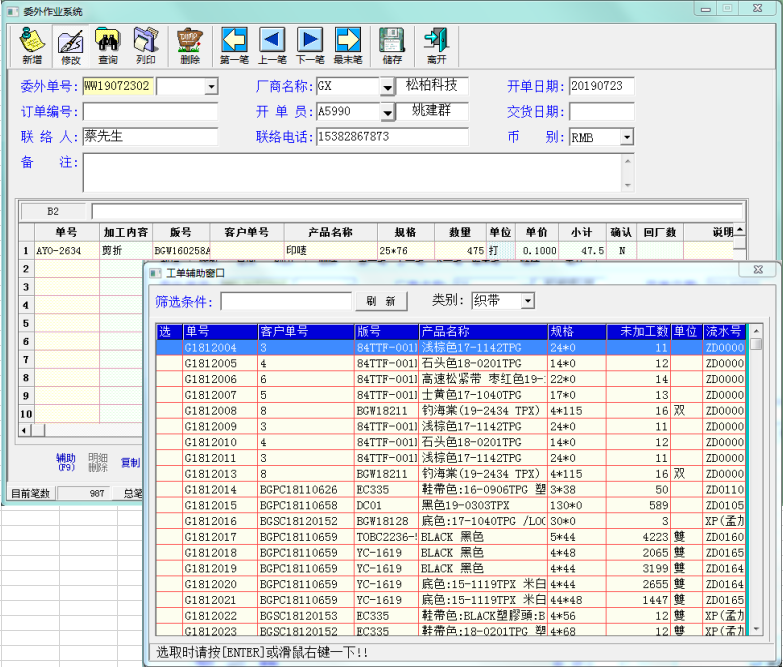Click the 客户单号 column header in popup list
The height and width of the screenshot is (667, 783).
tap(306, 332)
